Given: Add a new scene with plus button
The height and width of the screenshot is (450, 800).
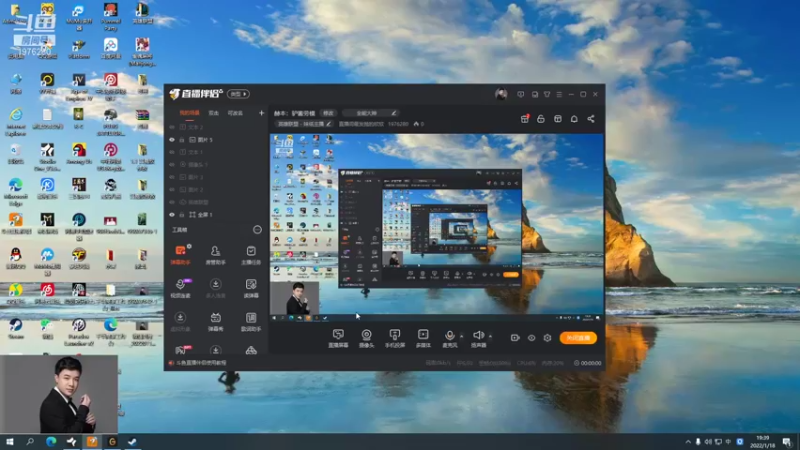Looking at the screenshot, I should [x=261, y=113].
